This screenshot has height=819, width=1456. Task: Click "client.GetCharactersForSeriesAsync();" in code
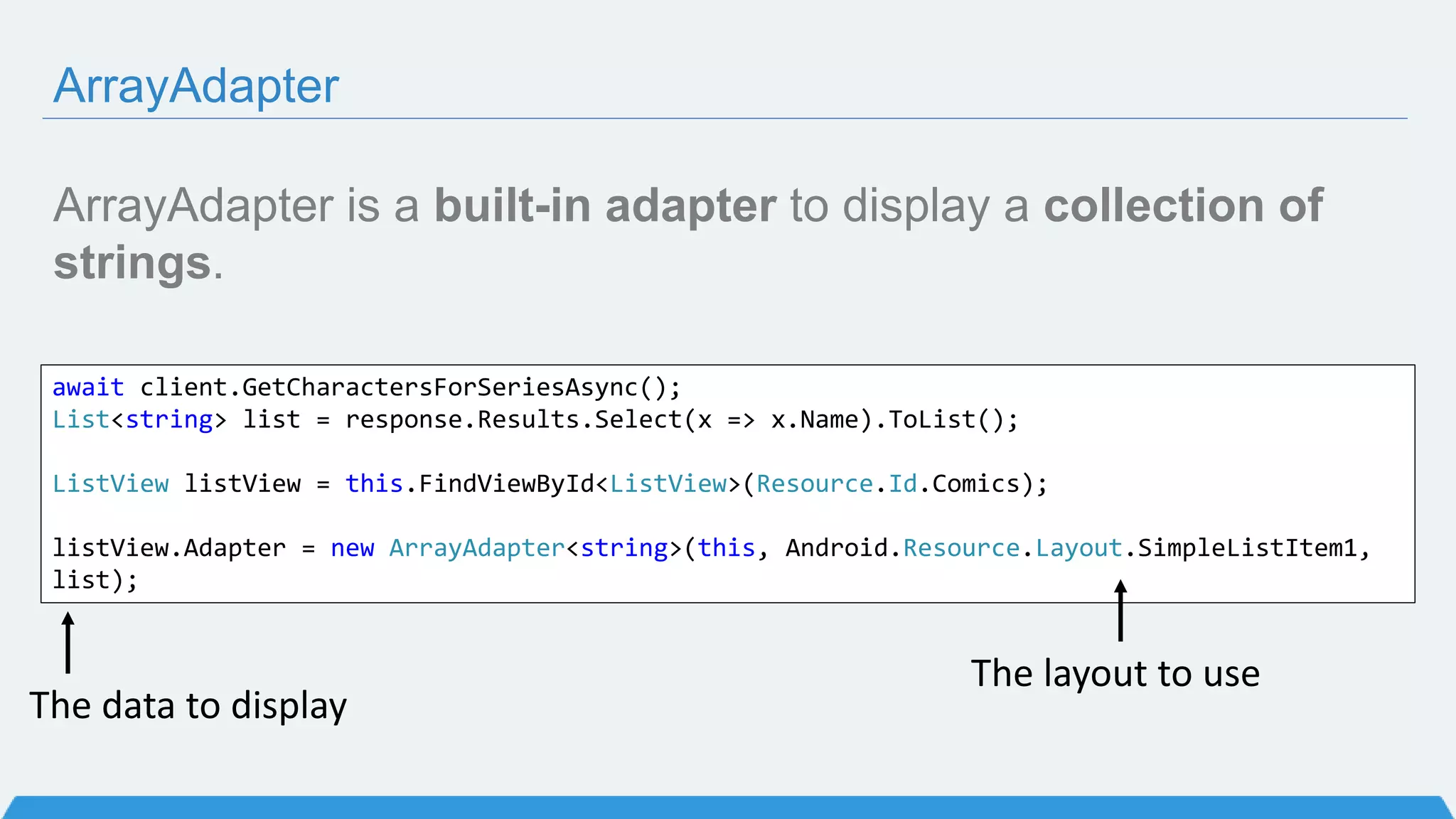pyautogui.click(x=410, y=387)
